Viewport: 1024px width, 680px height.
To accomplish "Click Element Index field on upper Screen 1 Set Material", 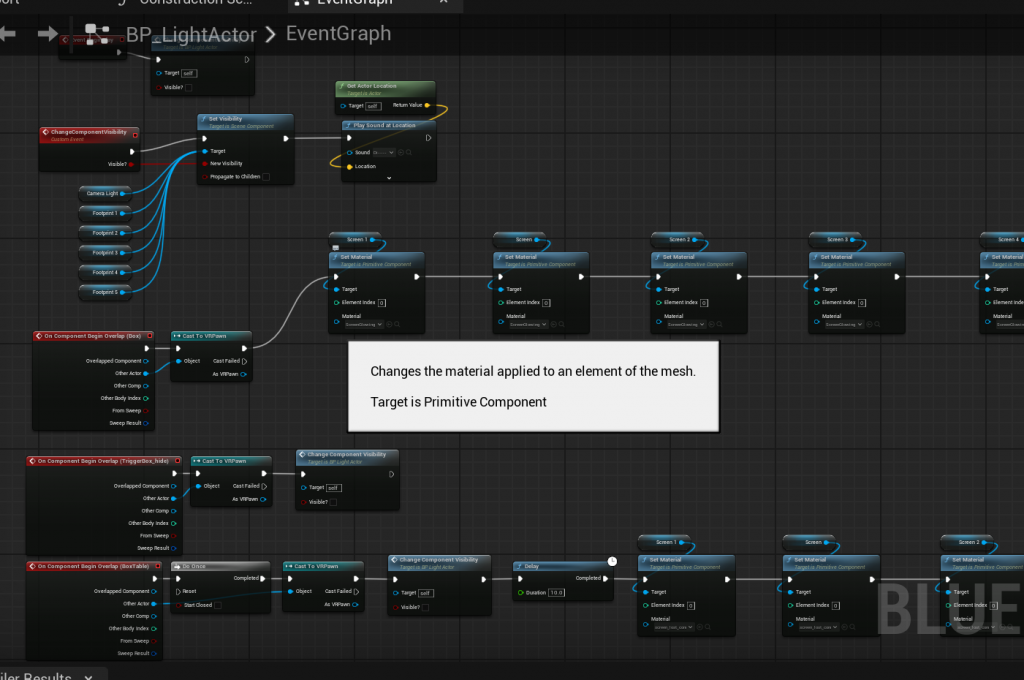I will click(x=382, y=303).
